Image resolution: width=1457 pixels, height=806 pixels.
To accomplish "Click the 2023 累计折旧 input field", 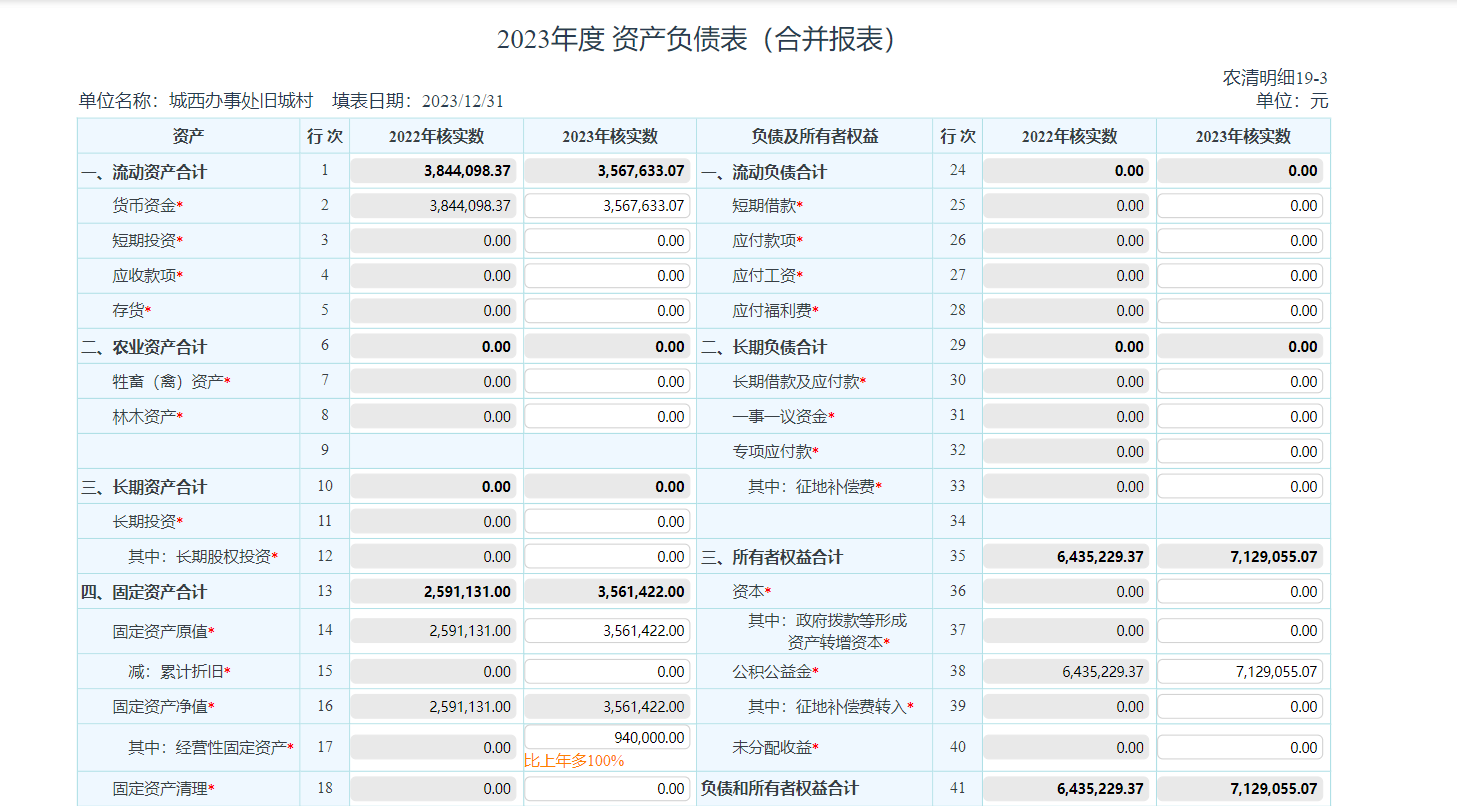I will pos(607,671).
